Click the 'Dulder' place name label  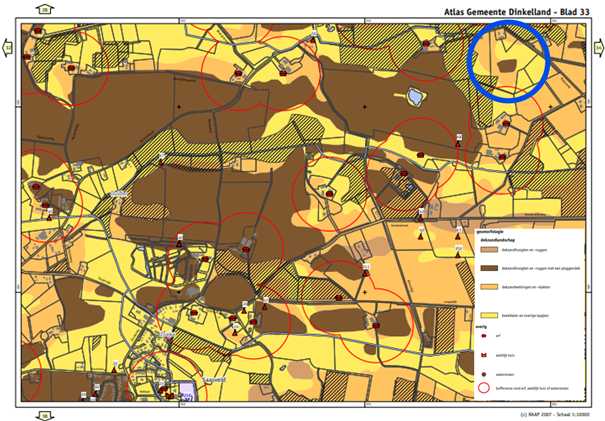pyautogui.click(x=119, y=194)
